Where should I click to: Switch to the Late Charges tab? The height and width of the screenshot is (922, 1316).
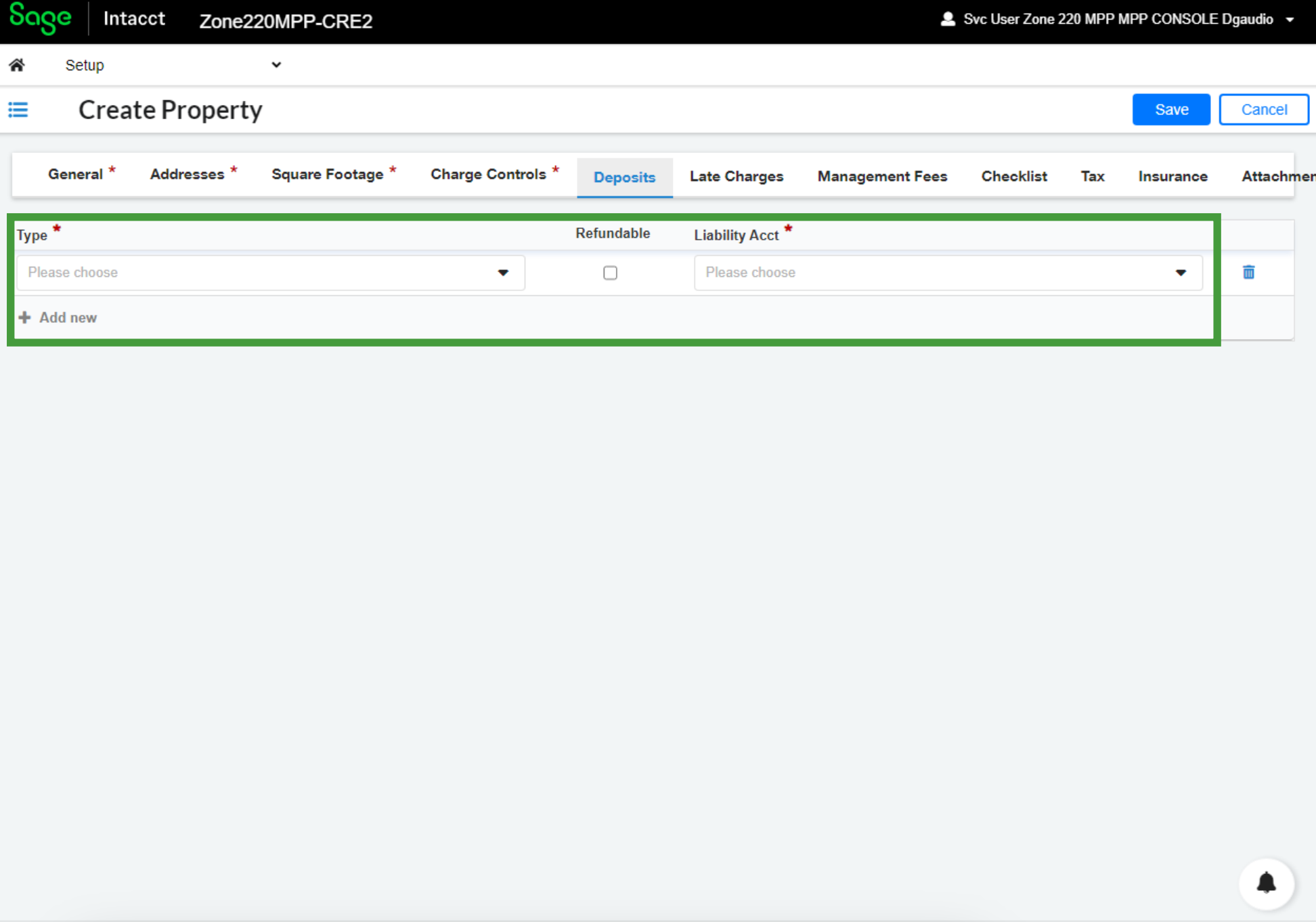point(736,177)
